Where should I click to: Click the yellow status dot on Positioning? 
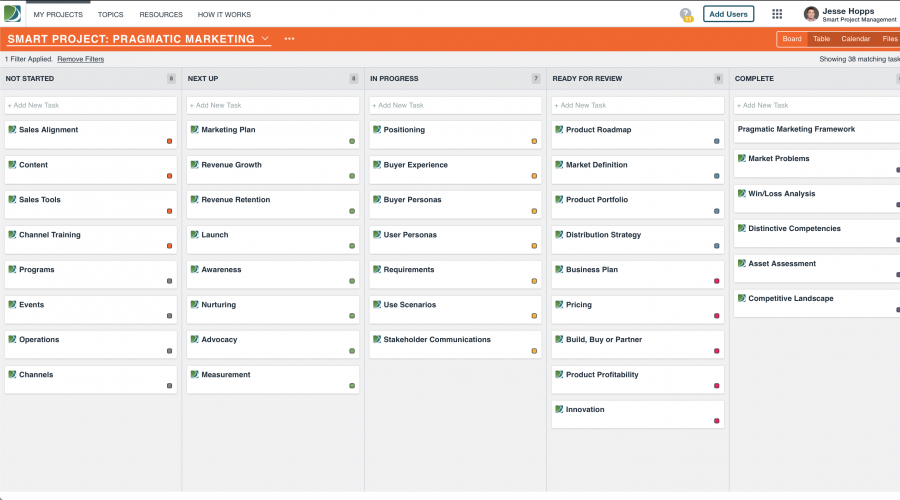(x=534, y=141)
